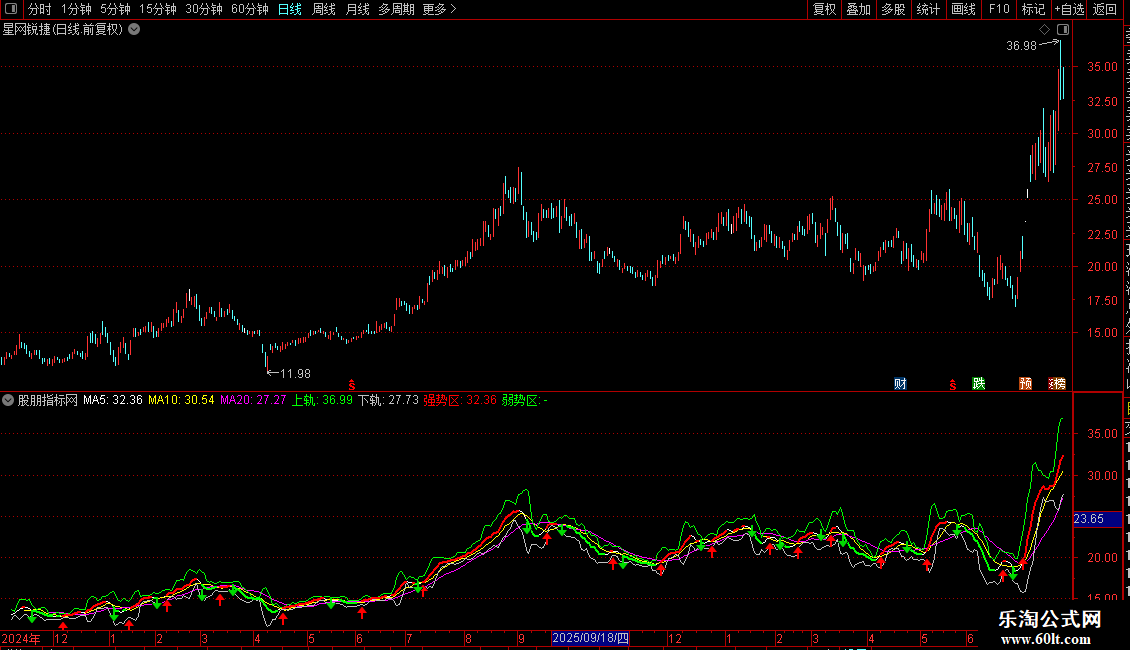Toggle the right side panel icon
This screenshot has width=1130, height=650.
tap(1063, 30)
